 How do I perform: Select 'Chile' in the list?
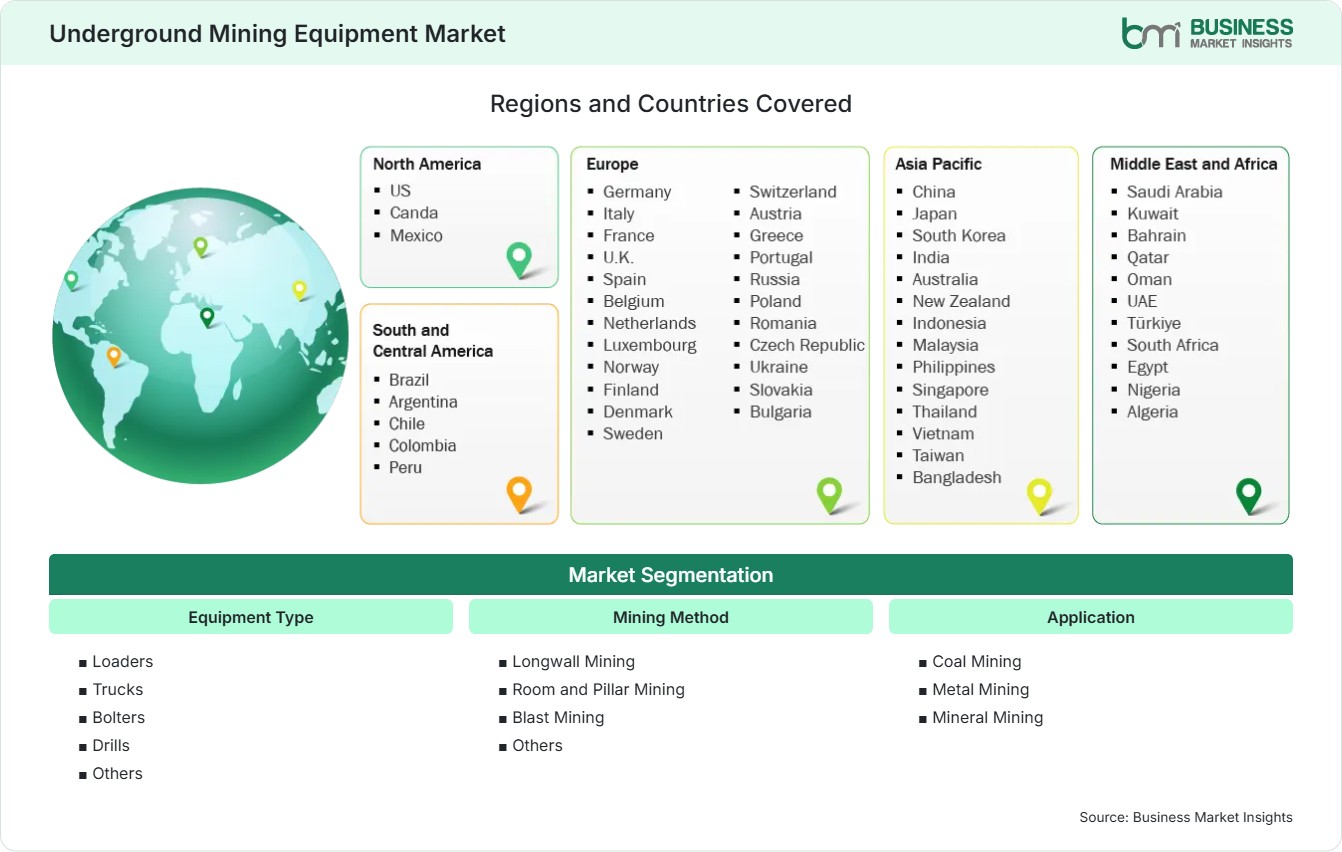point(407,424)
